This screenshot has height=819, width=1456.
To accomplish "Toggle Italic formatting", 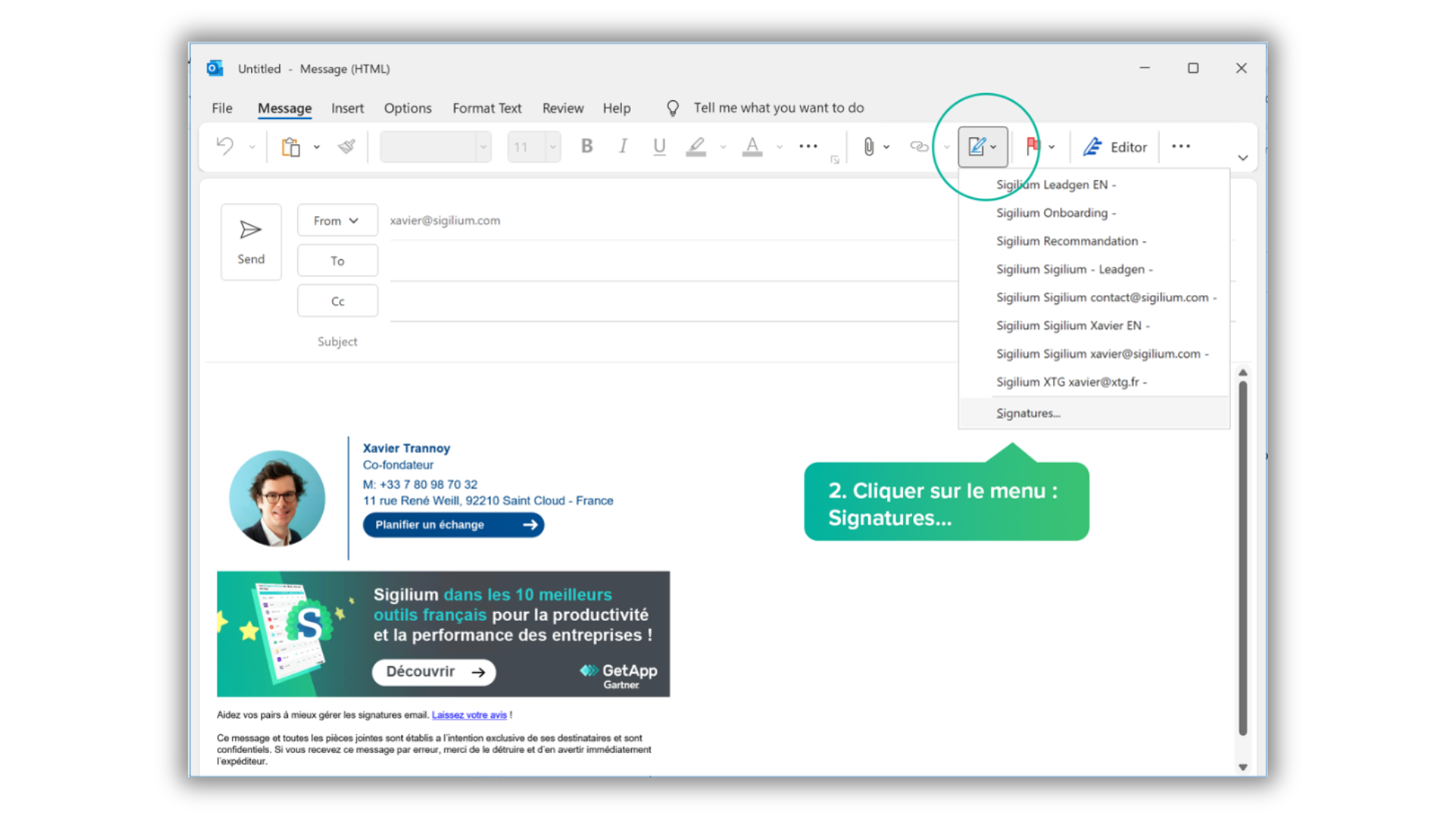I will 623,146.
